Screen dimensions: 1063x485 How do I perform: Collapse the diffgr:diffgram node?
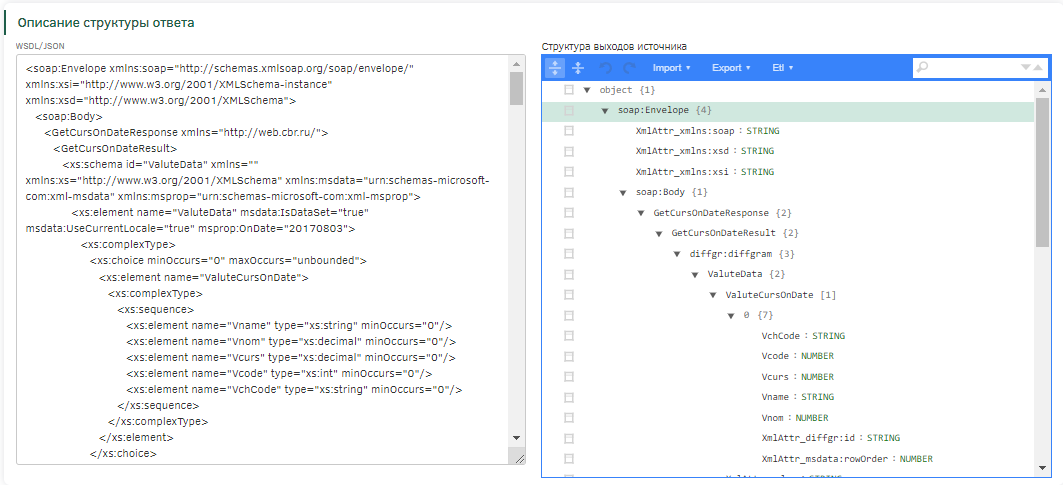click(677, 254)
